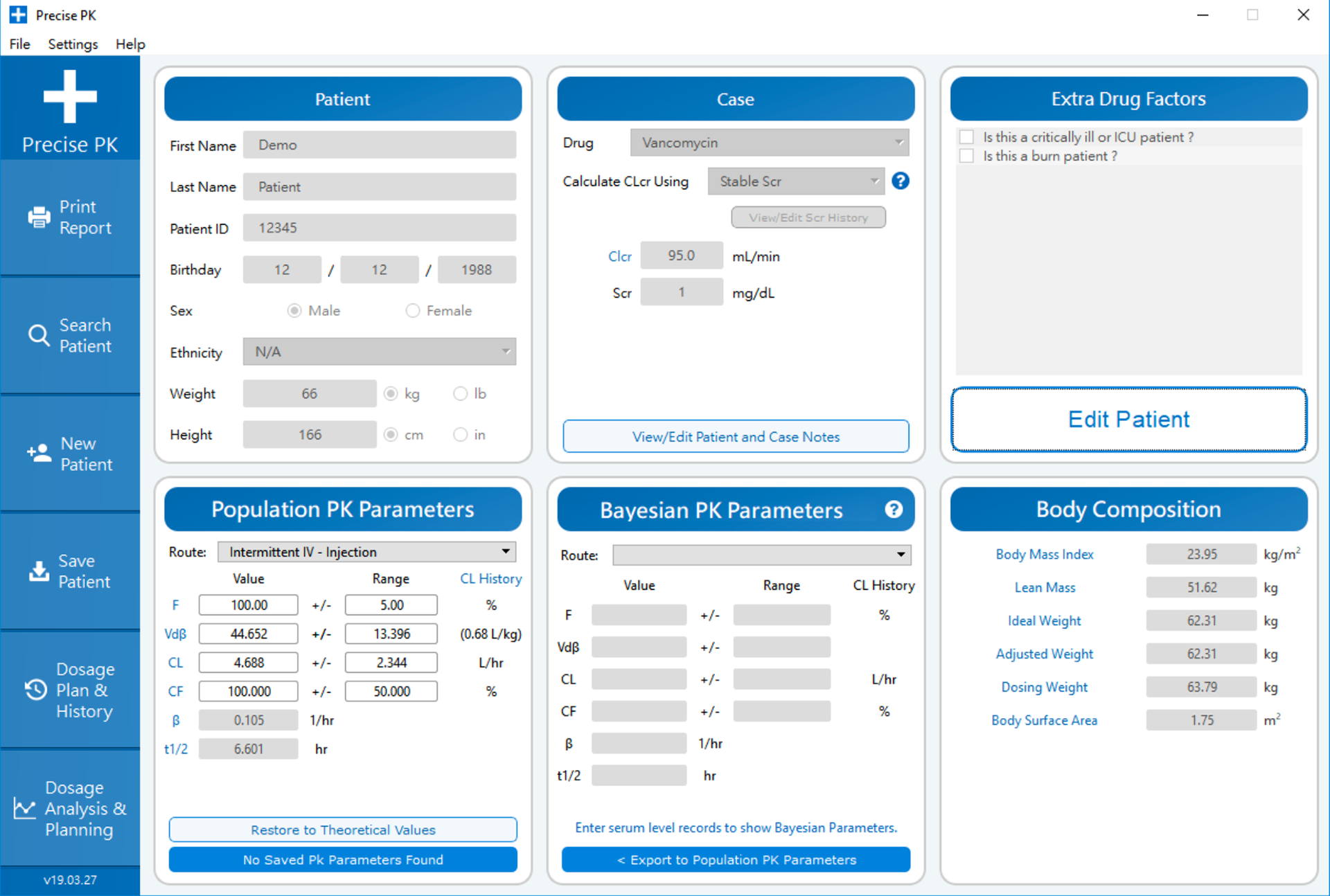The image size is (1330, 896).
Task: Select the Male sex radio button
Action: (294, 311)
